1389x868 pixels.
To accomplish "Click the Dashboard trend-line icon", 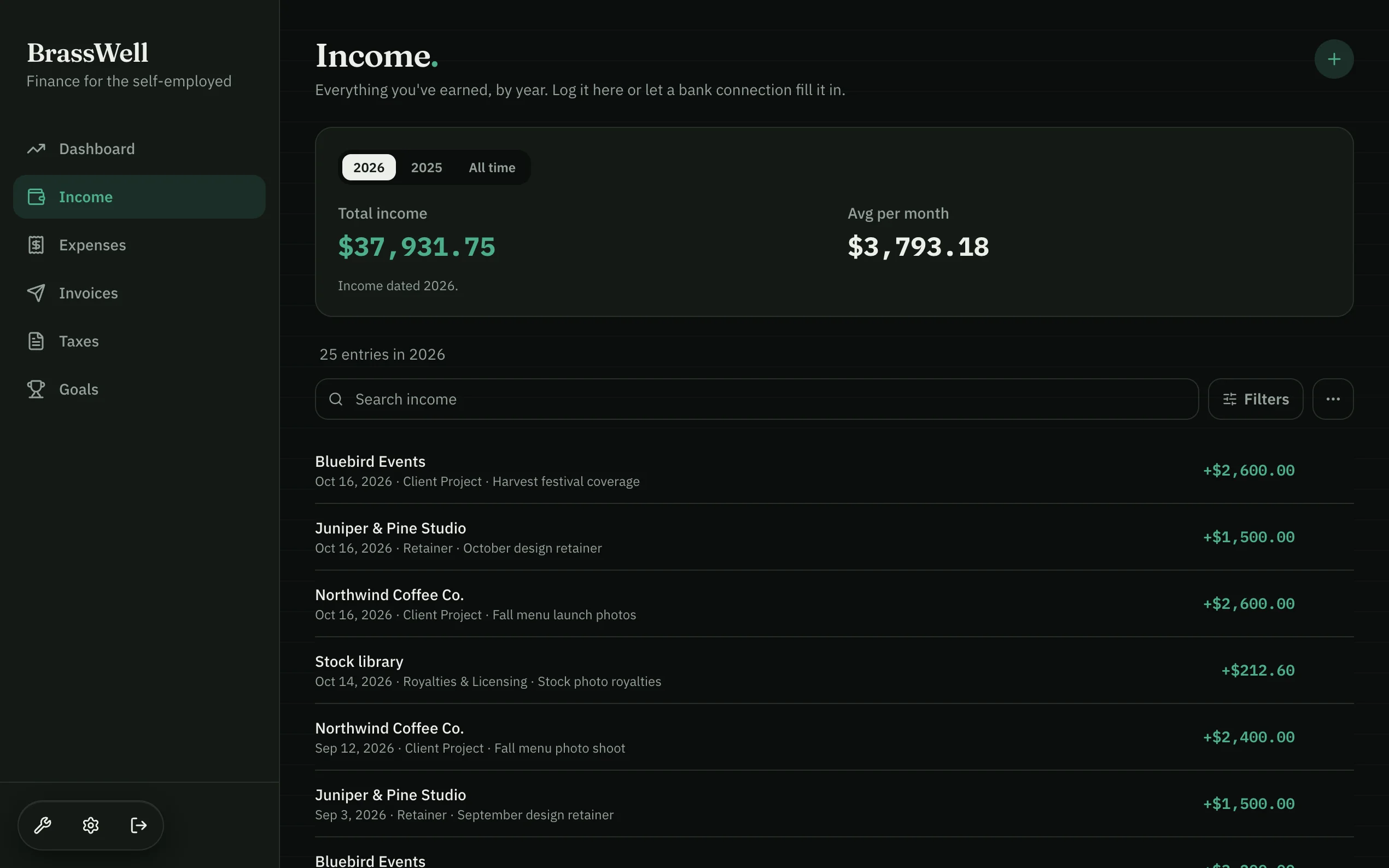I will 36,149.
